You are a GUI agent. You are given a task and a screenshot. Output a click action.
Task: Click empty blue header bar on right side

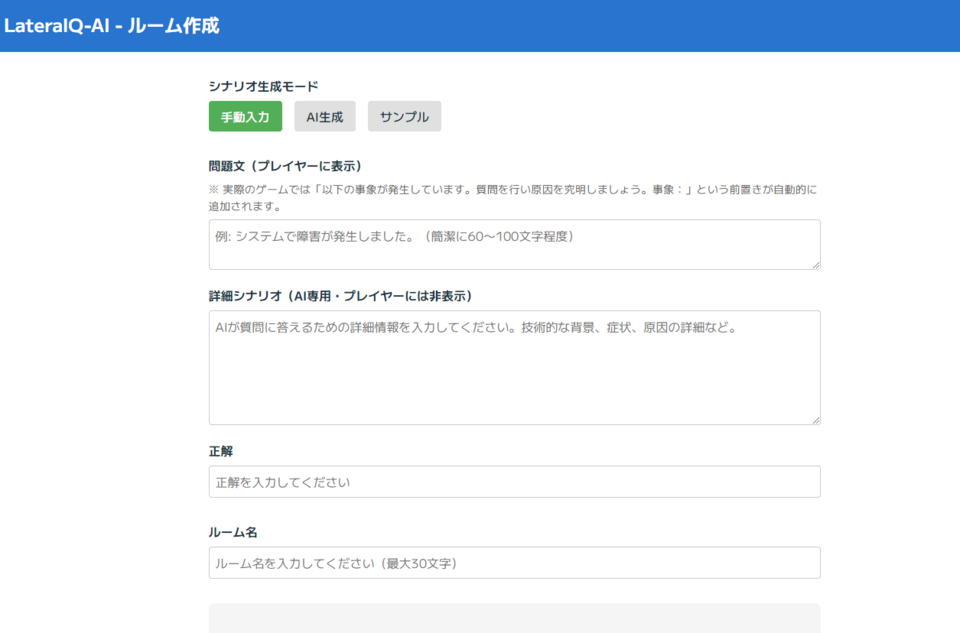coord(700,26)
